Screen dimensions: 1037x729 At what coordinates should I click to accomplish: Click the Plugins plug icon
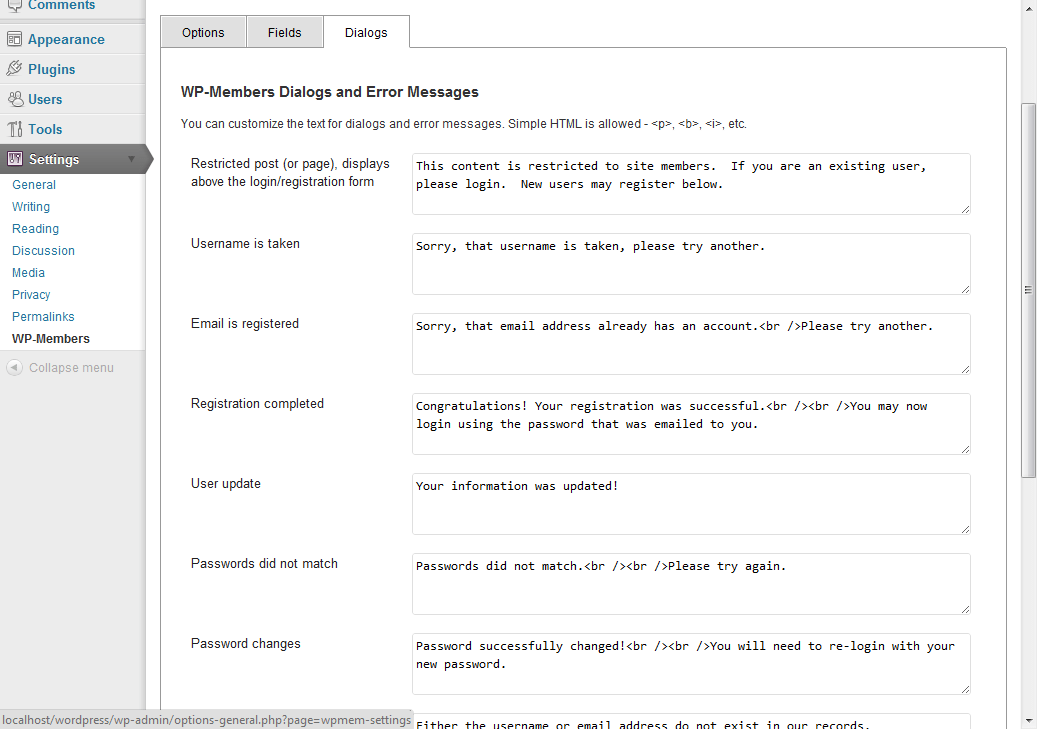coord(14,69)
